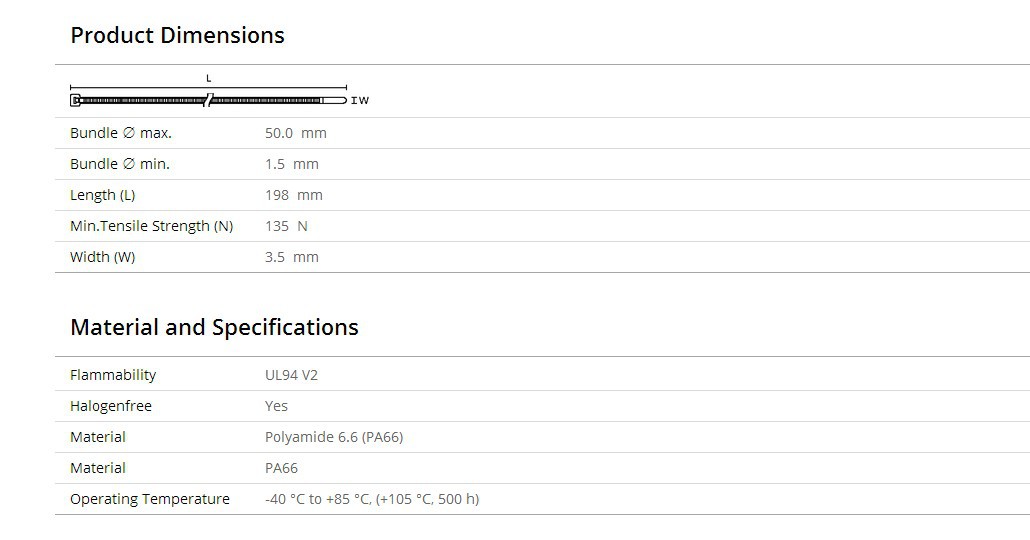The width and height of the screenshot is (1030, 540).
Task: Click the Operating Temperature row label
Action: (x=150, y=499)
